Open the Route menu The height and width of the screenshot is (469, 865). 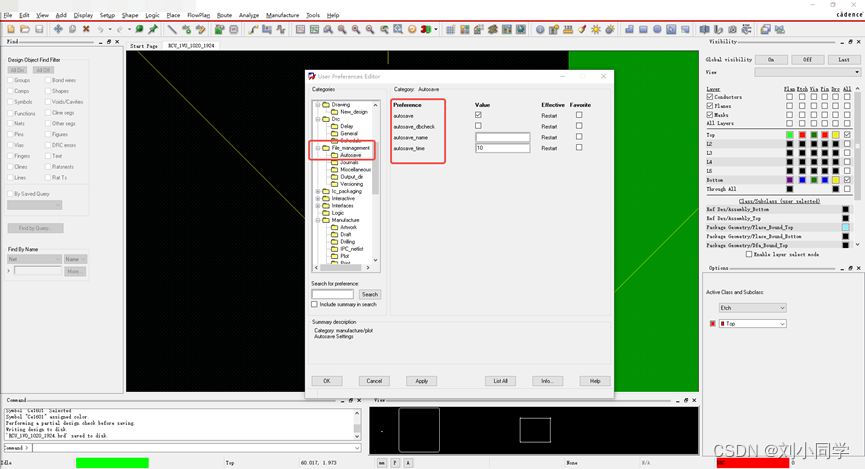224,15
